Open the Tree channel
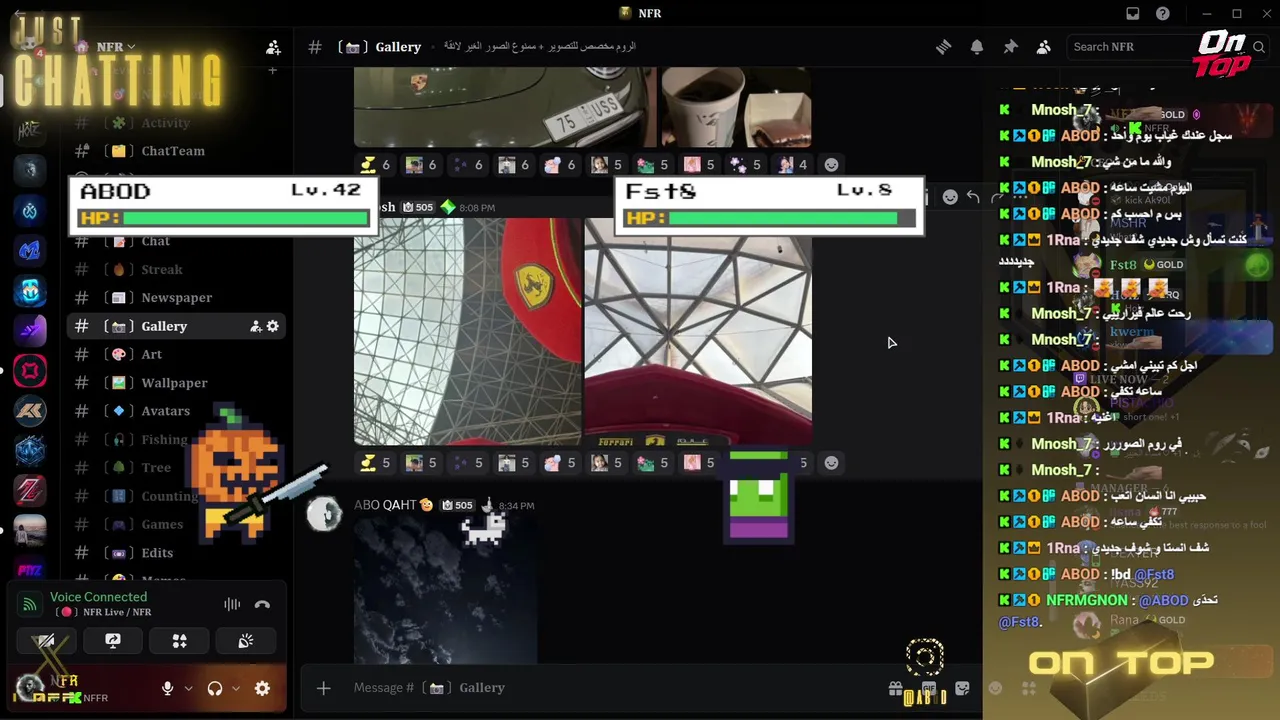Image resolution: width=1280 pixels, height=720 pixels. coord(178,467)
